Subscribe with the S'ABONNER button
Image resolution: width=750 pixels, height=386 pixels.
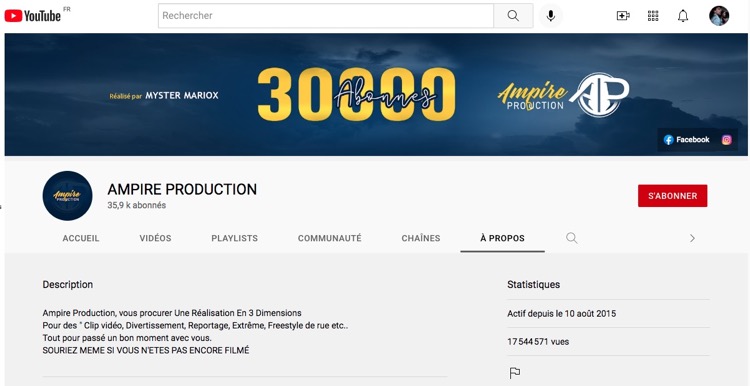coord(673,196)
